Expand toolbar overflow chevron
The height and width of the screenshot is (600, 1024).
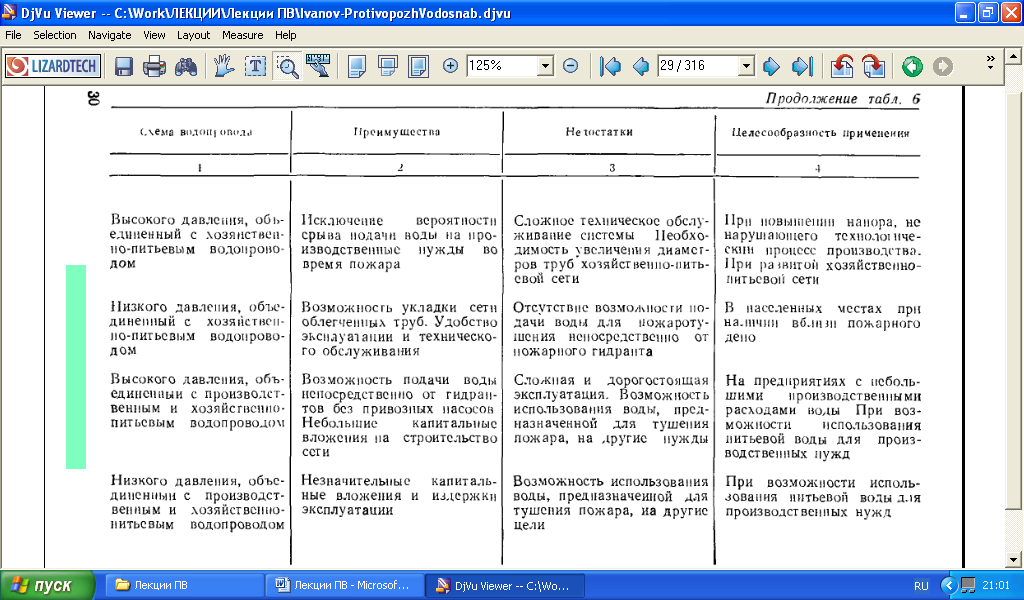pos(991,63)
